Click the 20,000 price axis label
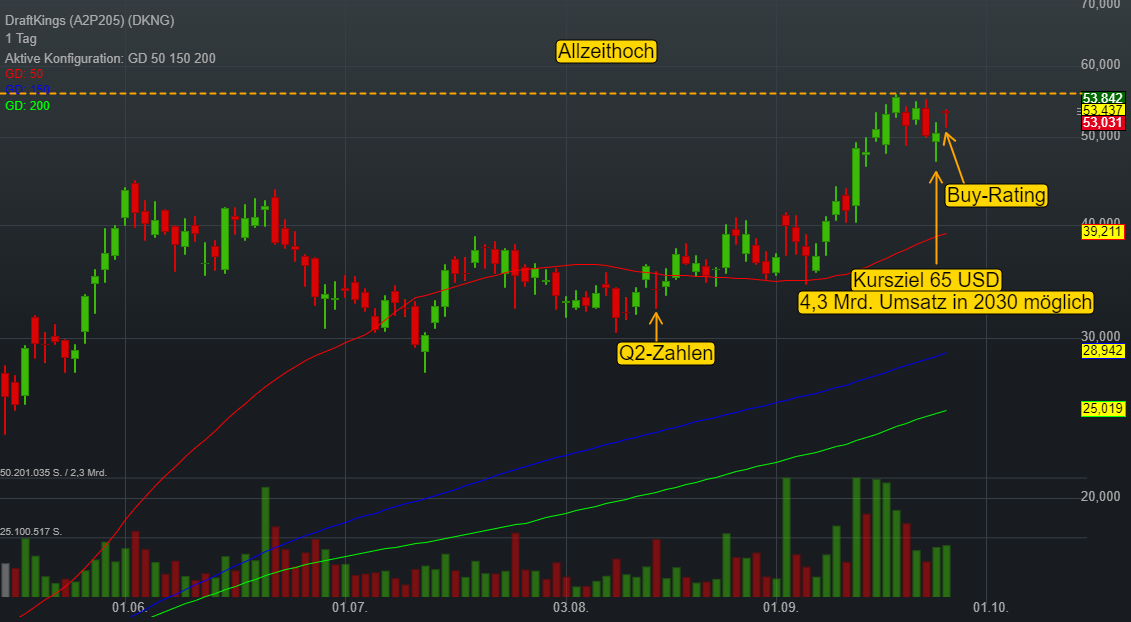The height and width of the screenshot is (622, 1131). tap(1101, 496)
